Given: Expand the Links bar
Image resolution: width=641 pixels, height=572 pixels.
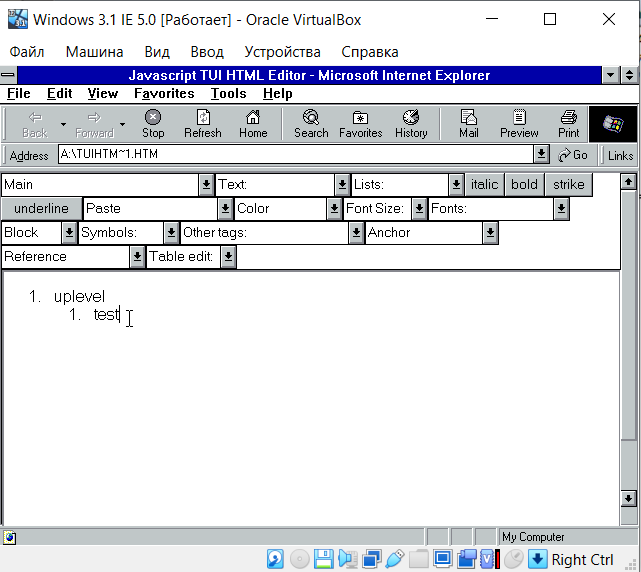Looking at the screenshot, I should (x=620, y=155).
